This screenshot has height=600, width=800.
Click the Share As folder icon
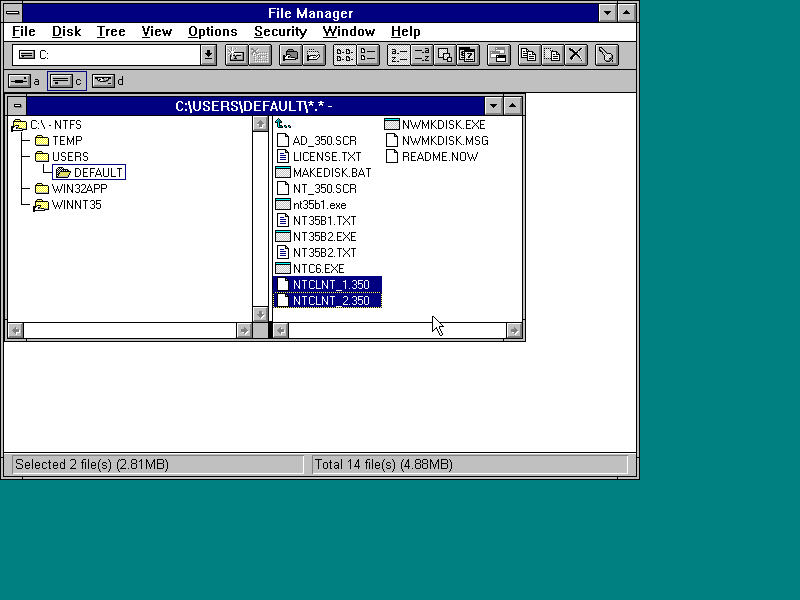click(x=291, y=55)
